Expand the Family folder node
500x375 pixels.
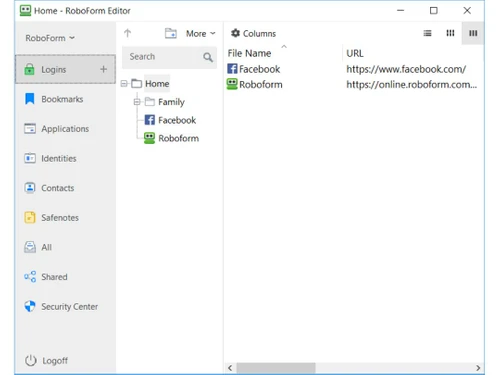click(137, 102)
